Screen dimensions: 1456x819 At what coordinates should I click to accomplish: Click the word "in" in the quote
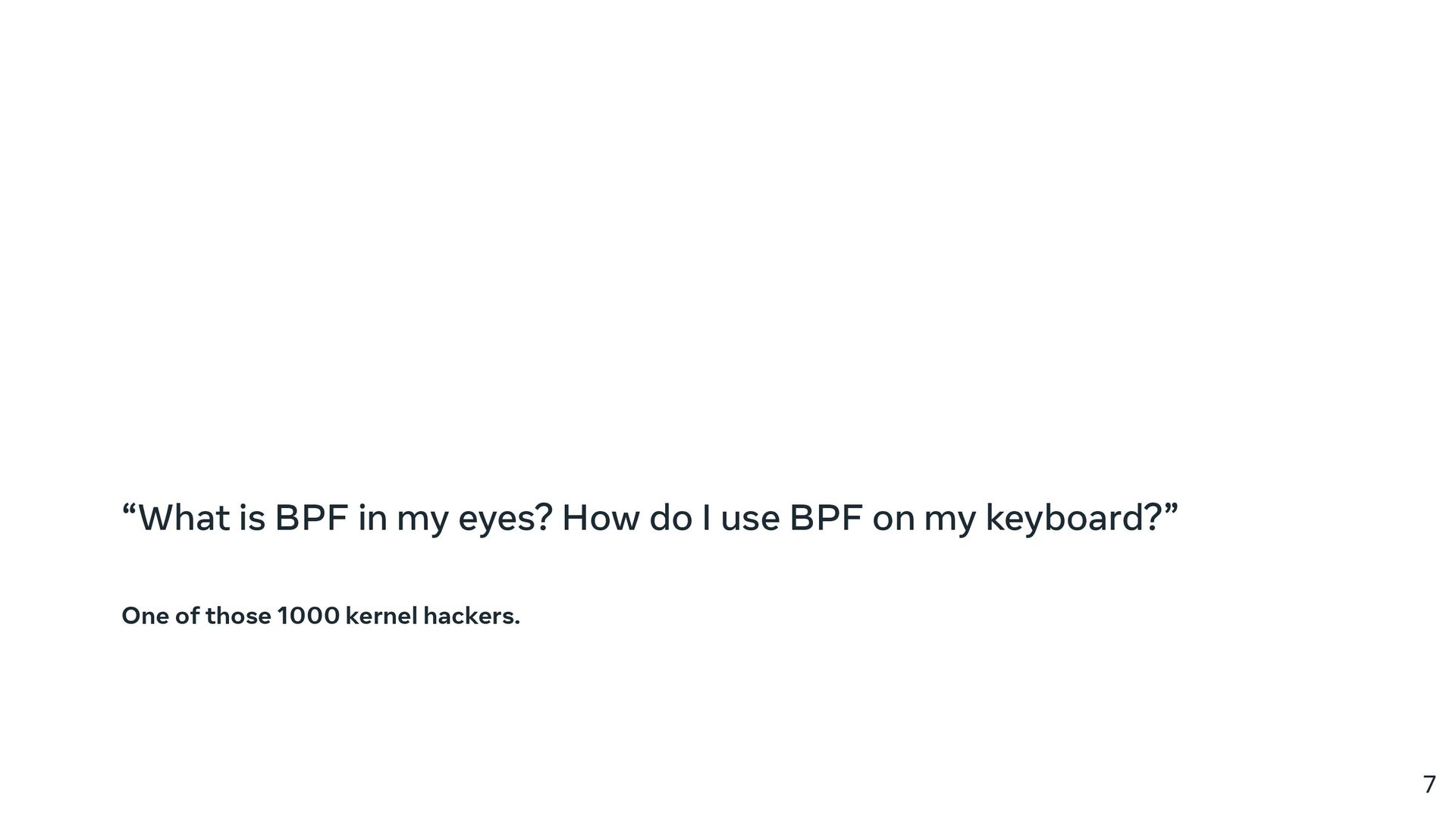click(x=372, y=518)
